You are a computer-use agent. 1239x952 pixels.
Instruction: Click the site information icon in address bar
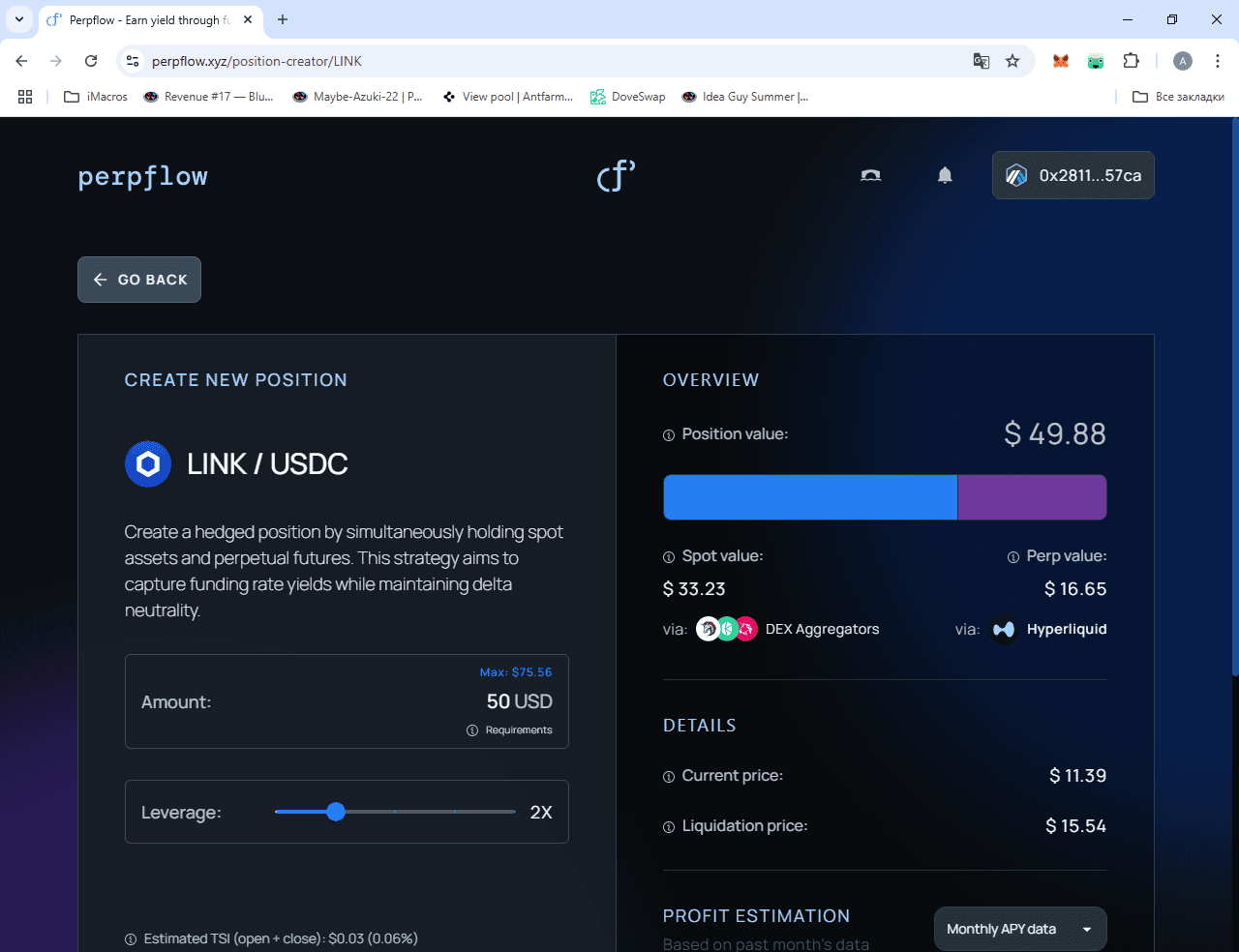point(134,61)
